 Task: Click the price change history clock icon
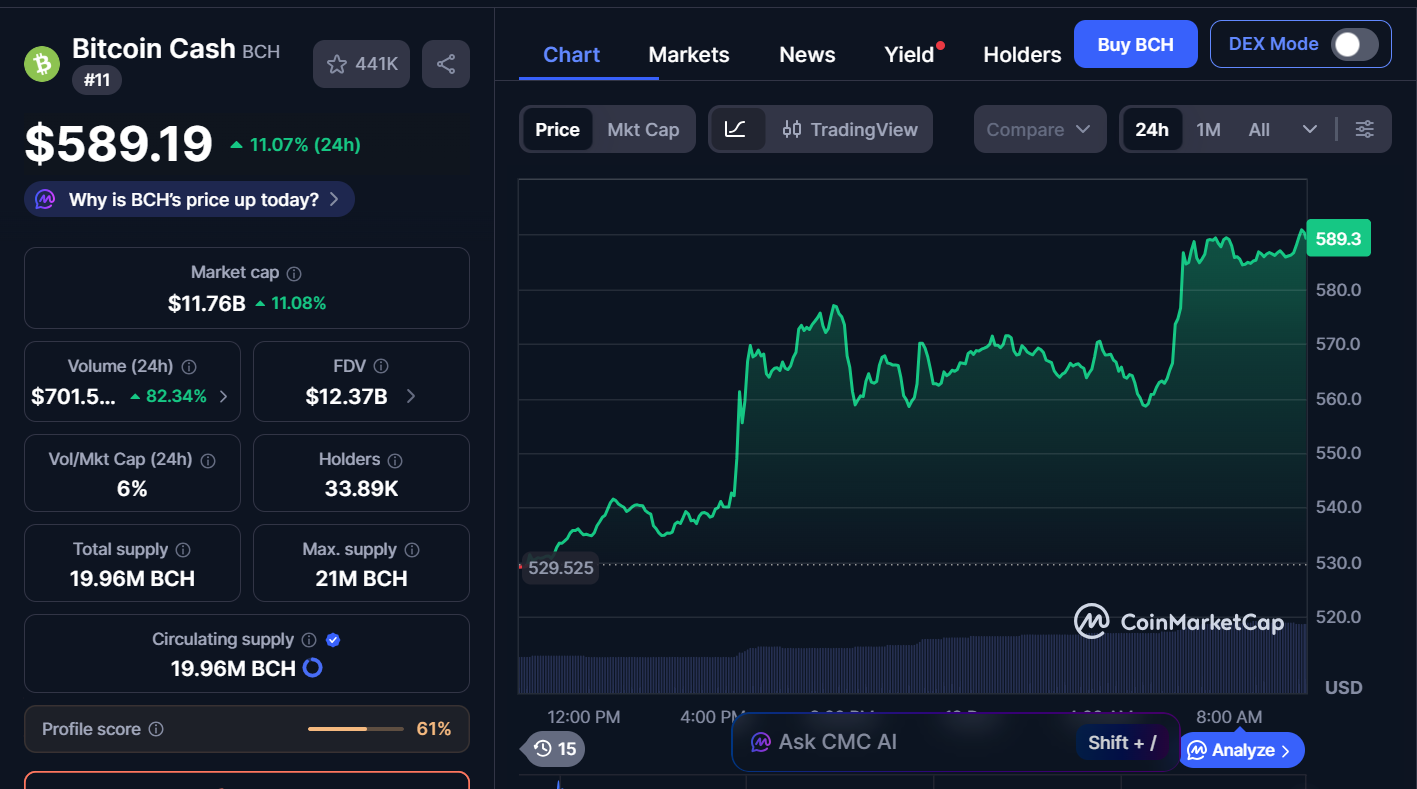click(543, 748)
